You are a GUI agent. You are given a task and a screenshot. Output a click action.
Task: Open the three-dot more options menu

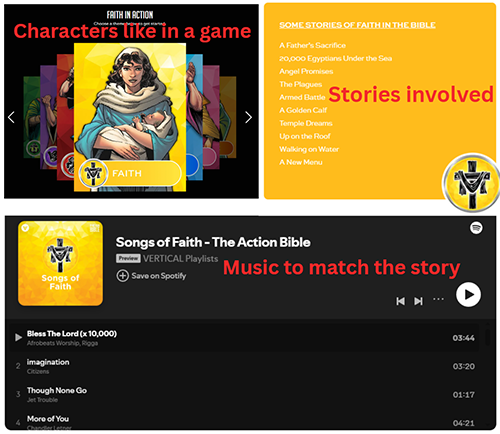coord(438,299)
